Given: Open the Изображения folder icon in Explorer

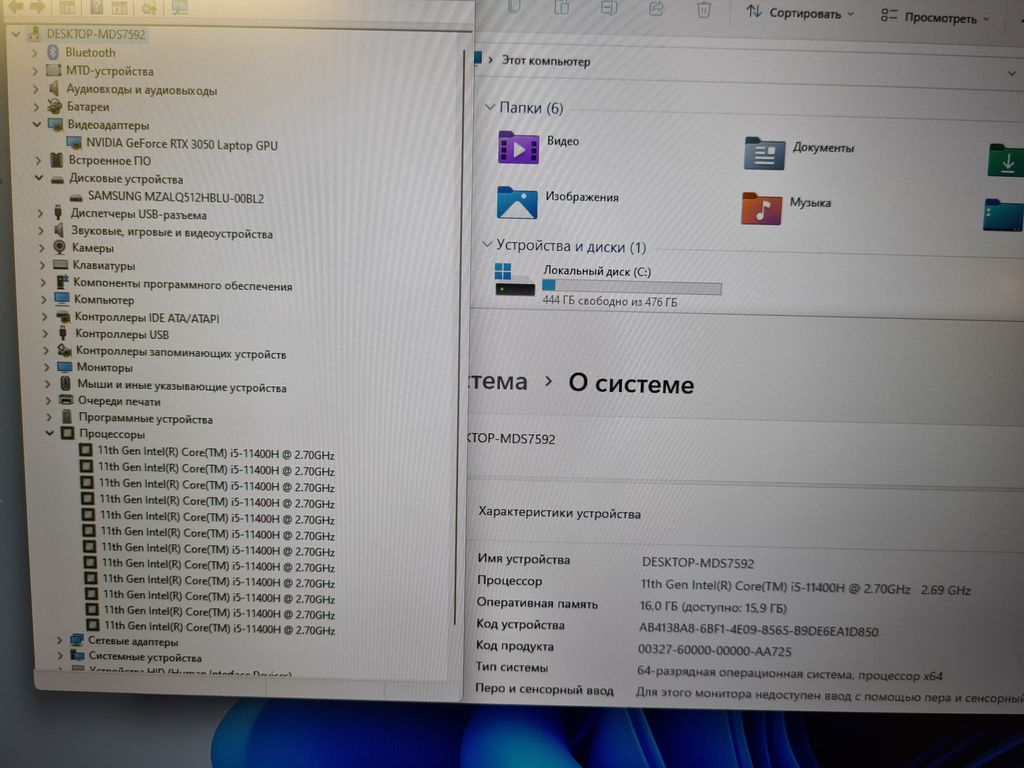Looking at the screenshot, I should pos(517,202).
